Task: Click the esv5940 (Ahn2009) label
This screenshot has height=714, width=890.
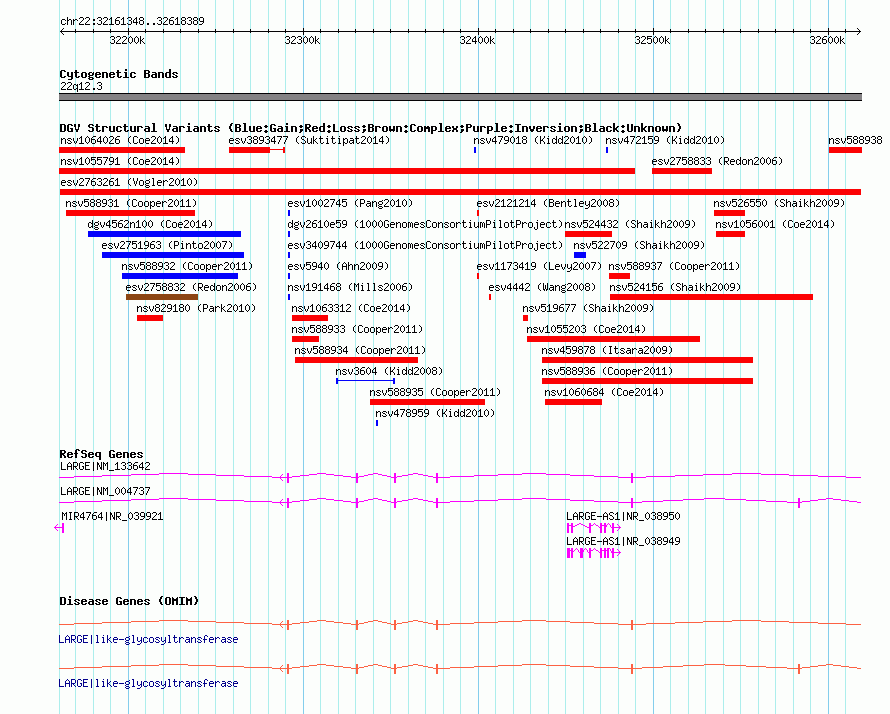Action: (338, 266)
